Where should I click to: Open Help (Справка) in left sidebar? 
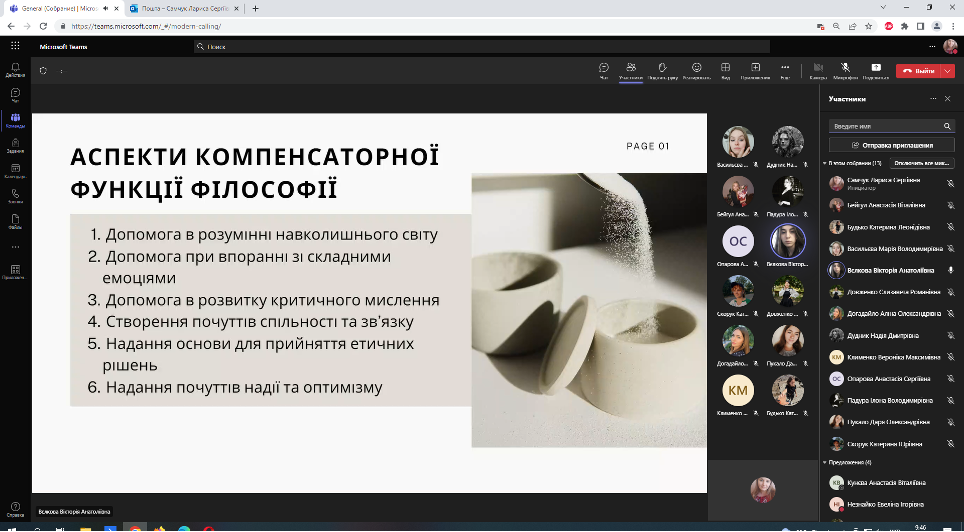(x=15, y=510)
